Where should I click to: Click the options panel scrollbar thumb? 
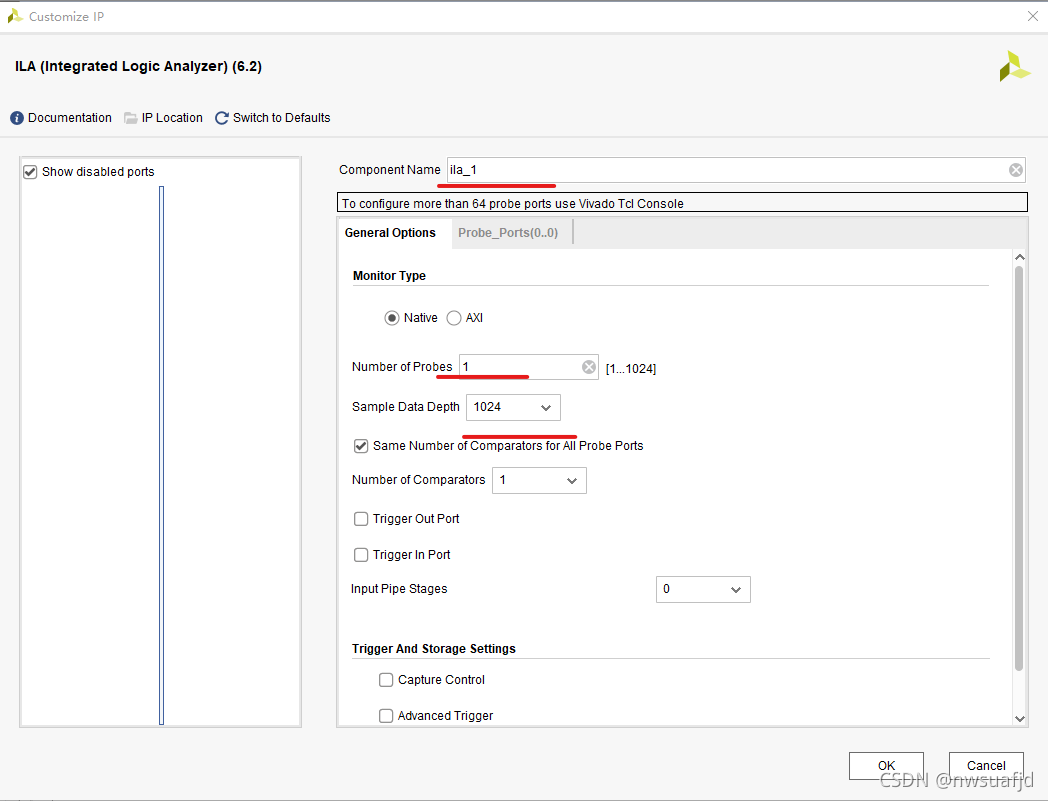[1019, 468]
